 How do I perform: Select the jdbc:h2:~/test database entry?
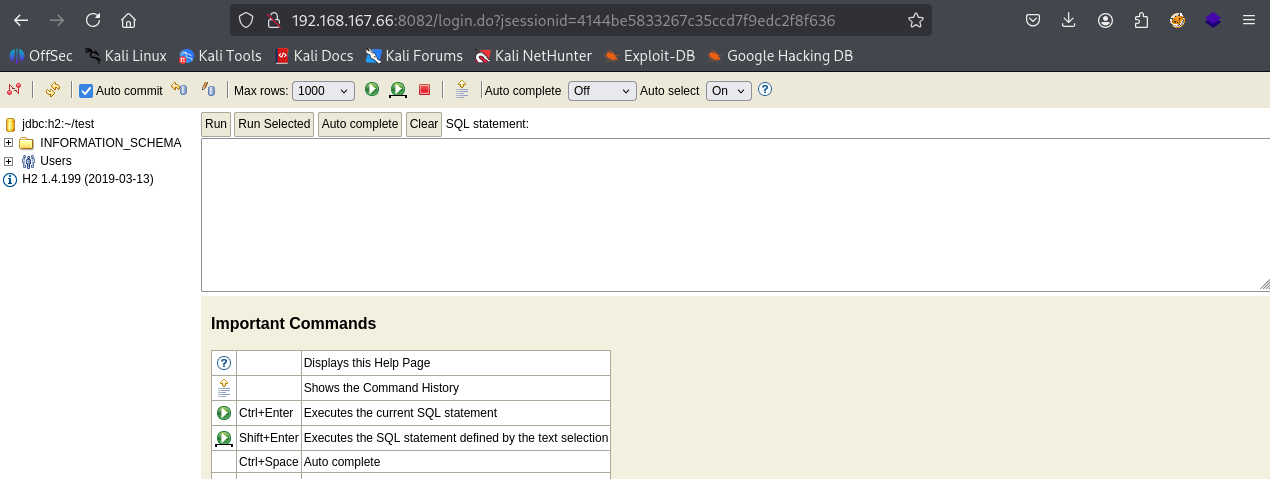57,124
